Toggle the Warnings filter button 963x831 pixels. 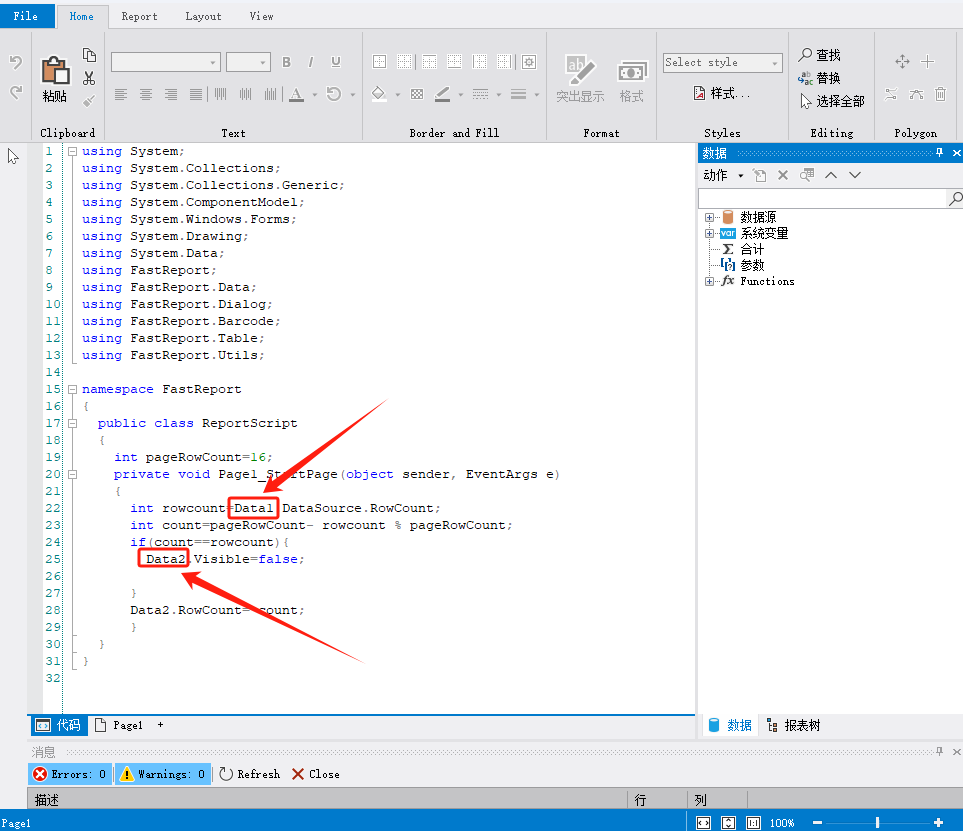(x=163, y=774)
